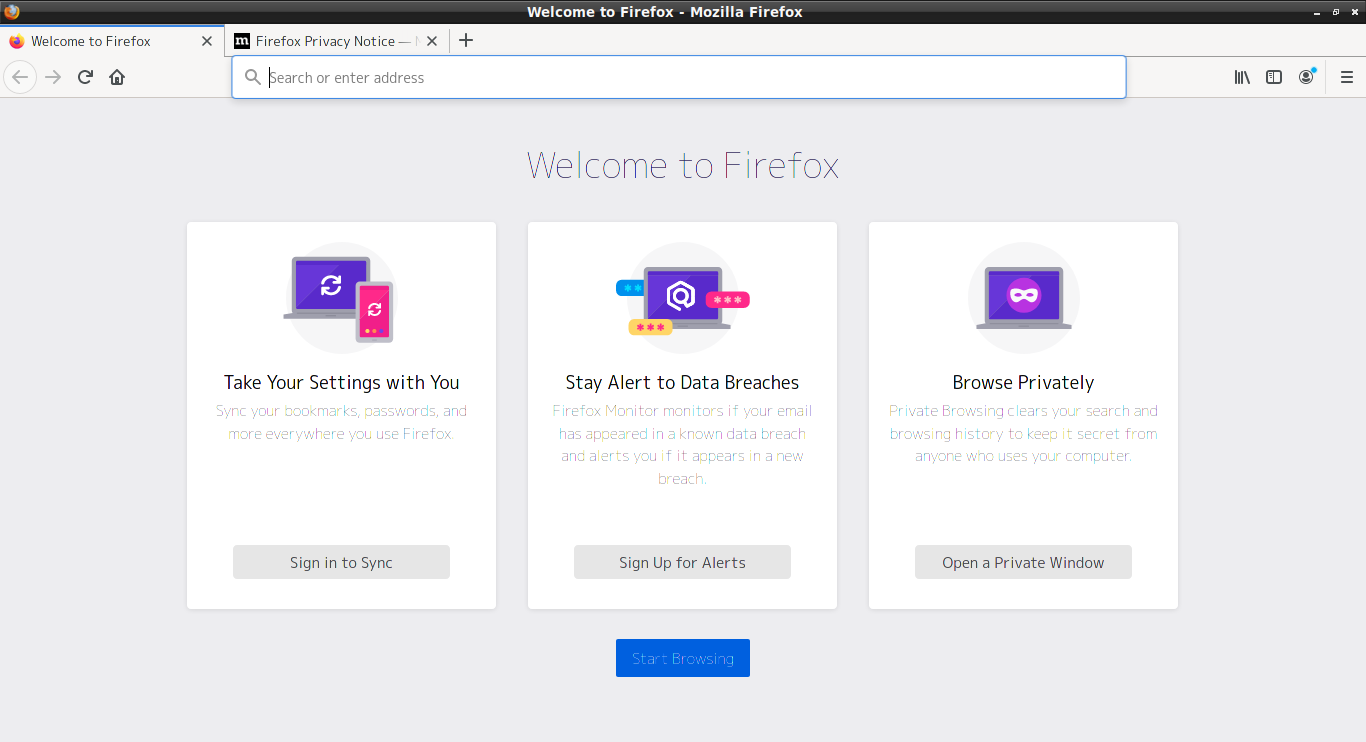This screenshot has width=1366, height=742.
Task: Click the forward navigation arrow
Action: (x=53, y=77)
